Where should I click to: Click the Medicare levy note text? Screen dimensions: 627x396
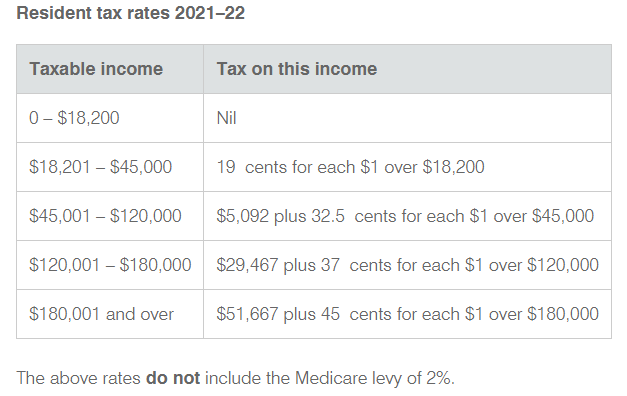point(236,378)
